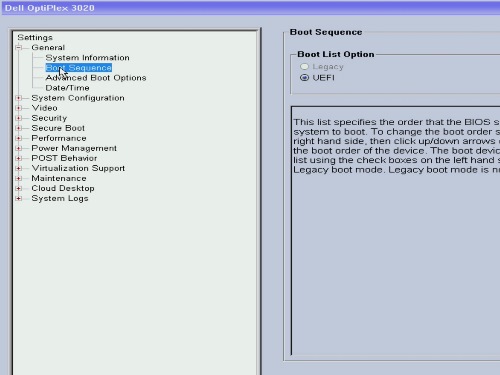The width and height of the screenshot is (500, 375).
Task: Select the Virtualization Support label
Action: click(78, 168)
